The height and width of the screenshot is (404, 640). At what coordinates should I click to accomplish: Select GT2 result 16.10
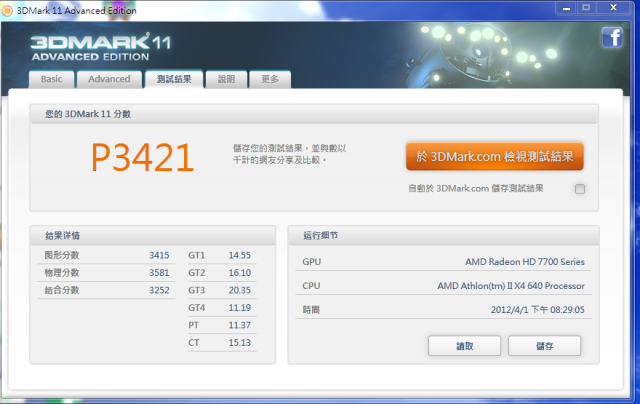(240, 273)
